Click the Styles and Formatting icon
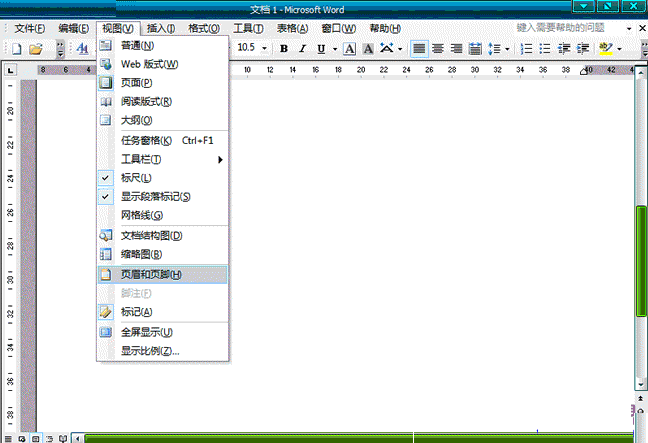 click(x=83, y=49)
